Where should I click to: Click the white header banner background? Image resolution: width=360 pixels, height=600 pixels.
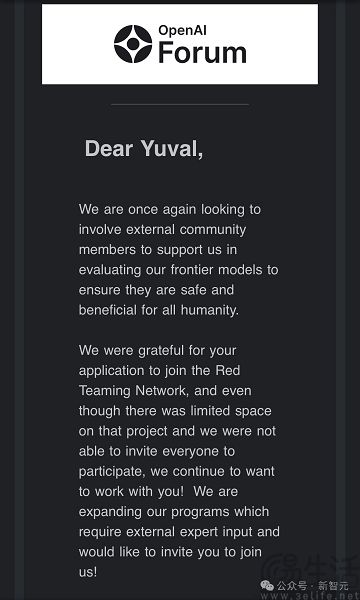tap(180, 44)
